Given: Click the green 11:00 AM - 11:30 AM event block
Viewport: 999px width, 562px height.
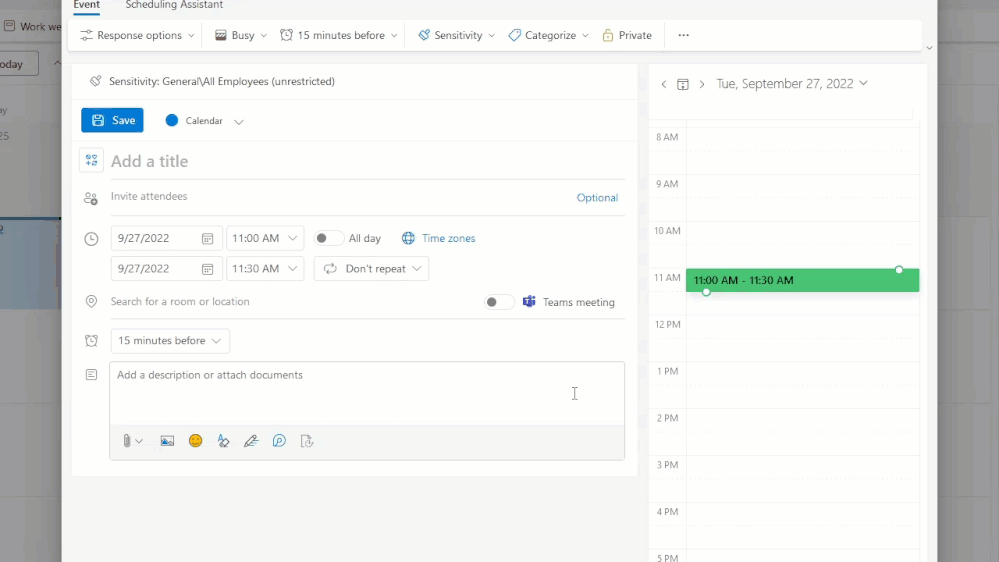Looking at the screenshot, I should pyautogui.click(x=802, y=280).
